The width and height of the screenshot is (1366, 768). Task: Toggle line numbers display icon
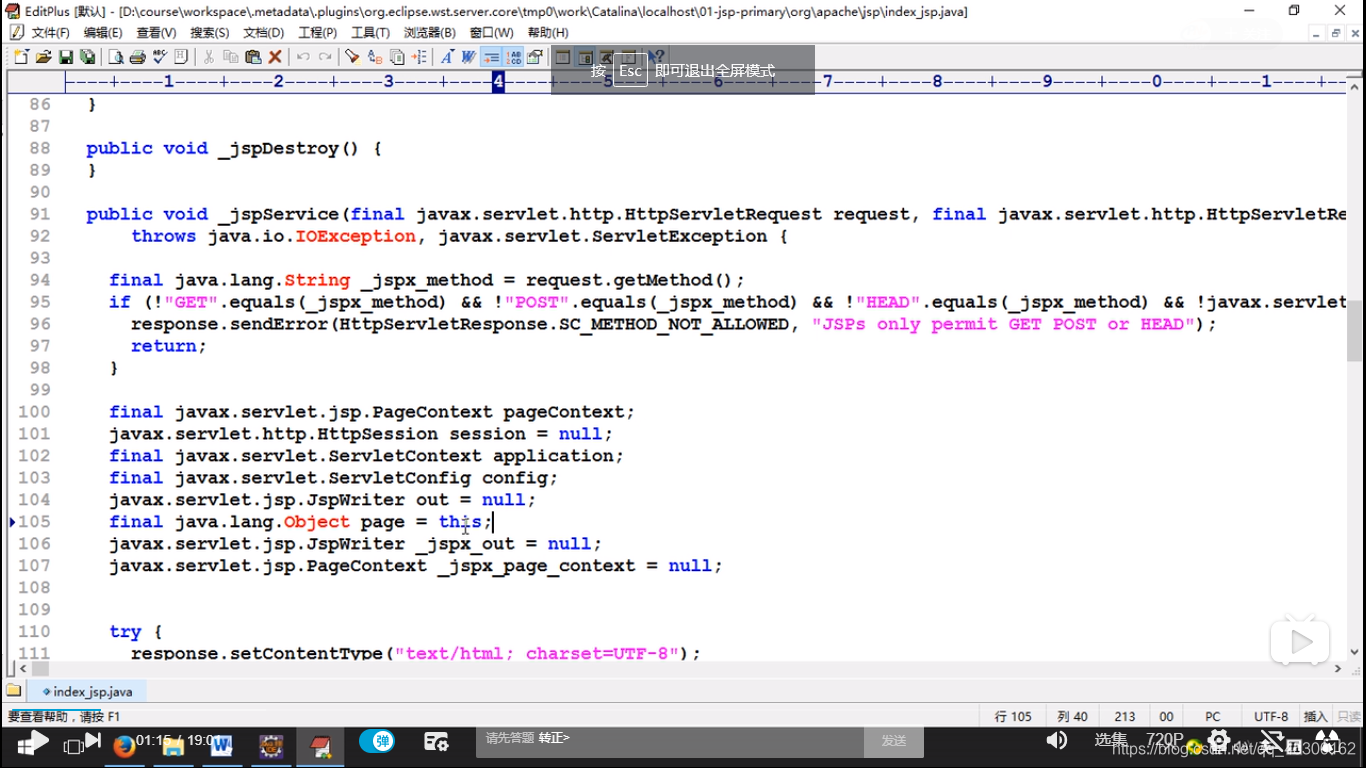(x=513, y=57)
